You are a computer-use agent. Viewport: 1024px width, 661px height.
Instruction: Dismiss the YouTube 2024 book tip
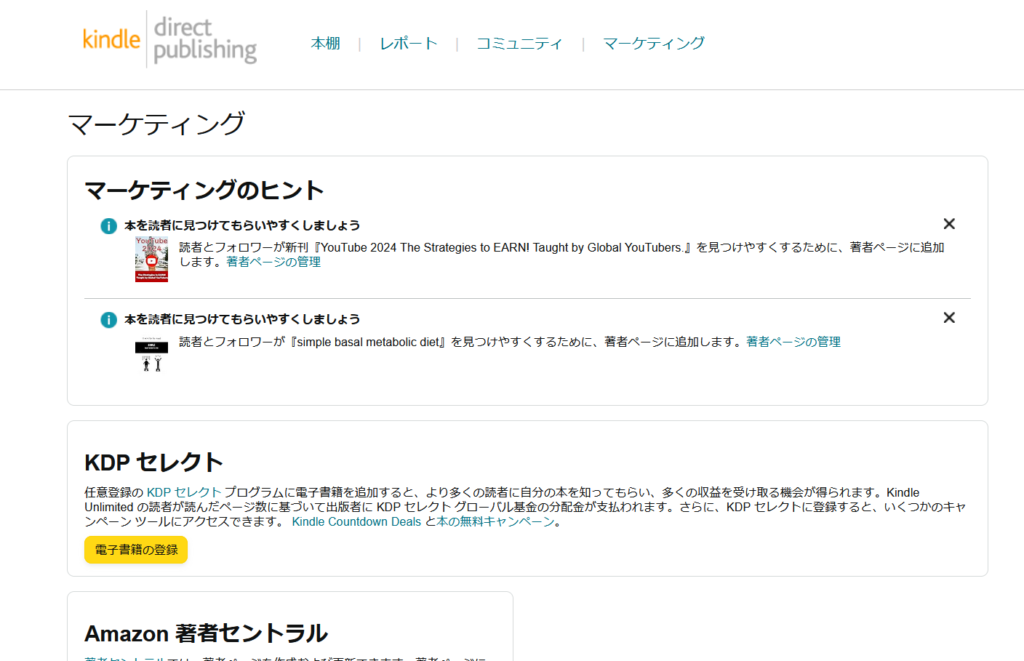[x=949, y=224]
